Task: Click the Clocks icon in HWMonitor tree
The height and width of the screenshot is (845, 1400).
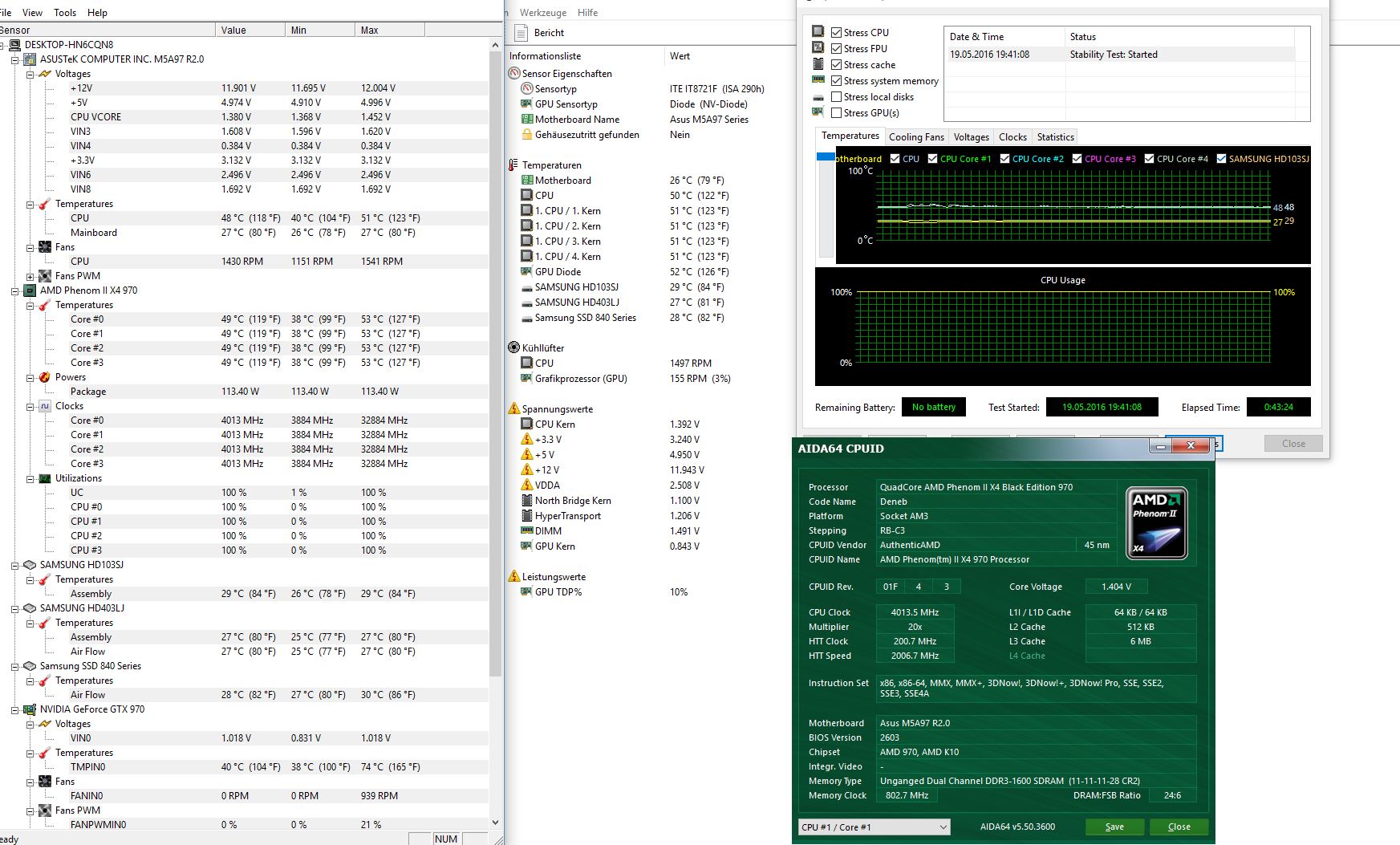Action: (x=45, y=406)
